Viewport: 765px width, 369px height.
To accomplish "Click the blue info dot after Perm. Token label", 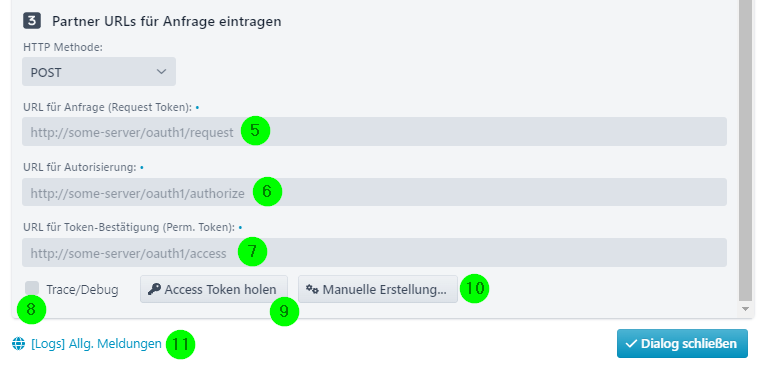I will click(x=240, y=227).
